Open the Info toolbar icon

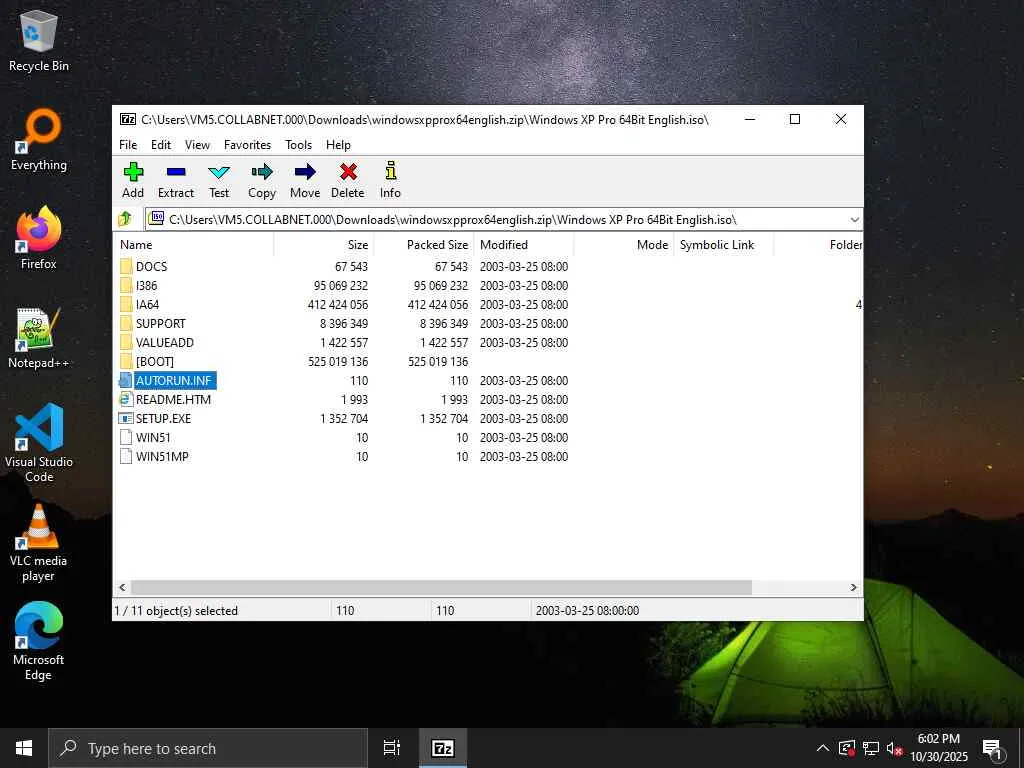(x=391, y=171)
